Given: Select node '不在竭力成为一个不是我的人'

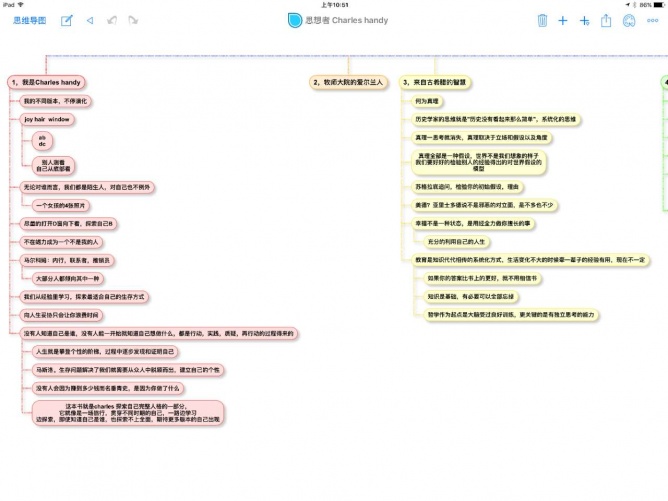Looking at the screenshot, I should point(61,242).
